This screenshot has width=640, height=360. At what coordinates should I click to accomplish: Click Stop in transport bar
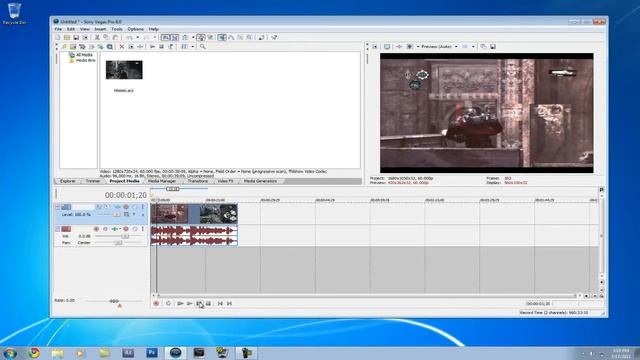pyautogui.click(x=208, y=303)
